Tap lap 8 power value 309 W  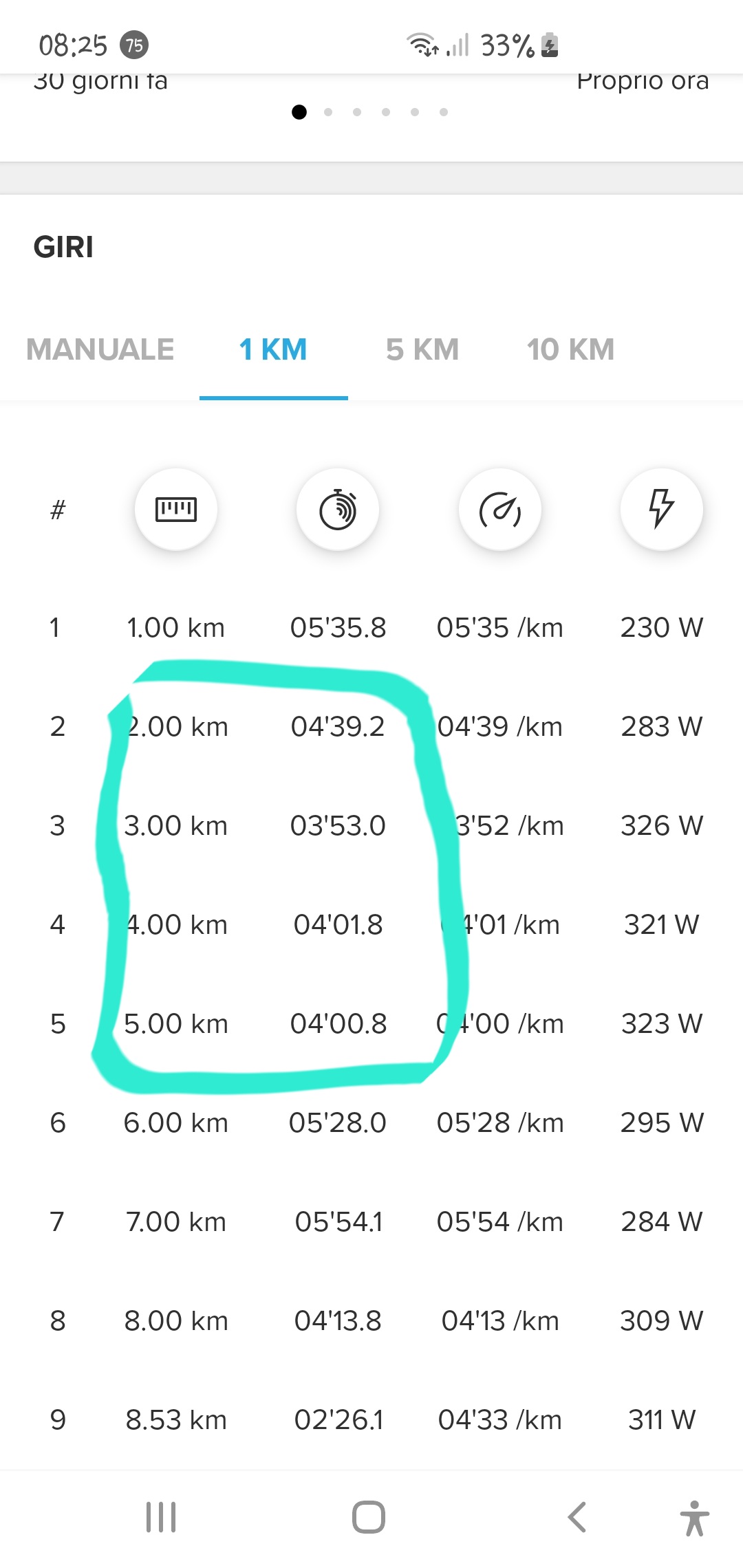[662, 1321]
